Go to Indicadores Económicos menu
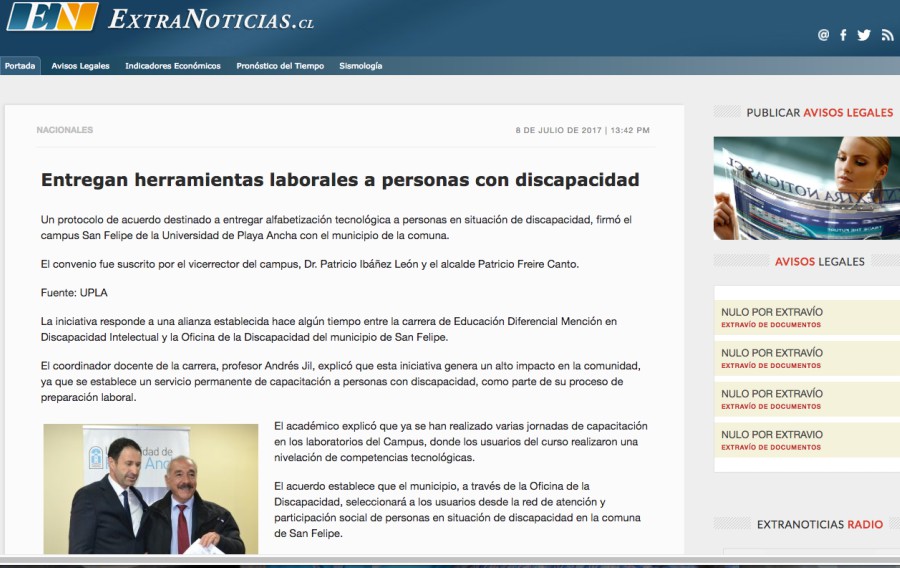 pyautogui.click(x=172, y=66)
